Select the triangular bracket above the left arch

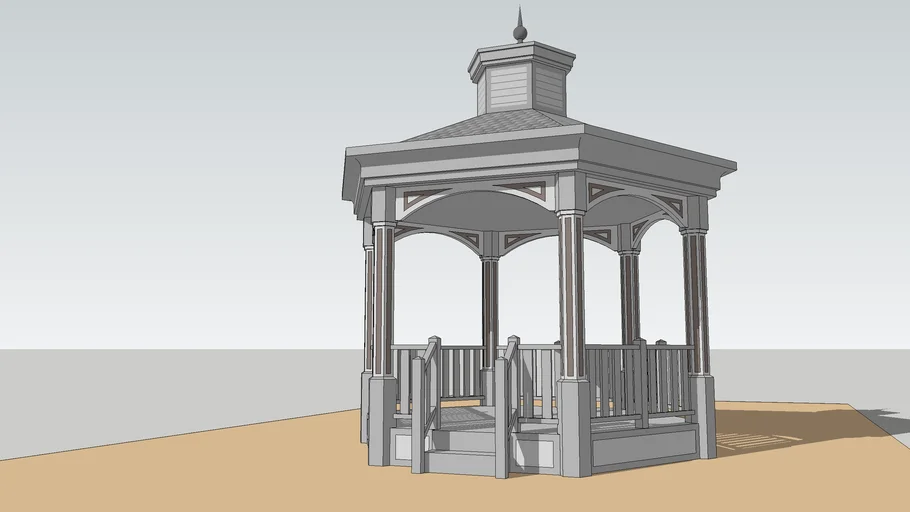tap(425, 196)
